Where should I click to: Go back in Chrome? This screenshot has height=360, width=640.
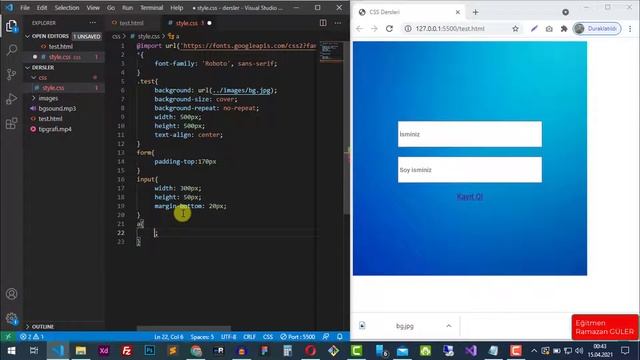click(359, 29)
